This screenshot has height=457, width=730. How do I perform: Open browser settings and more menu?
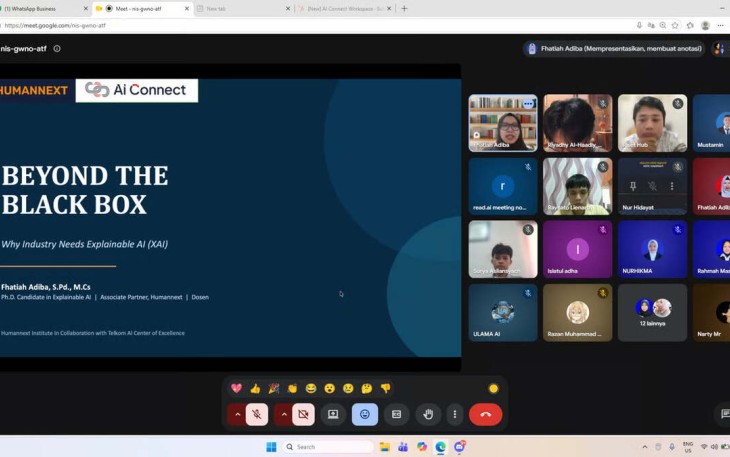(721, 25)
